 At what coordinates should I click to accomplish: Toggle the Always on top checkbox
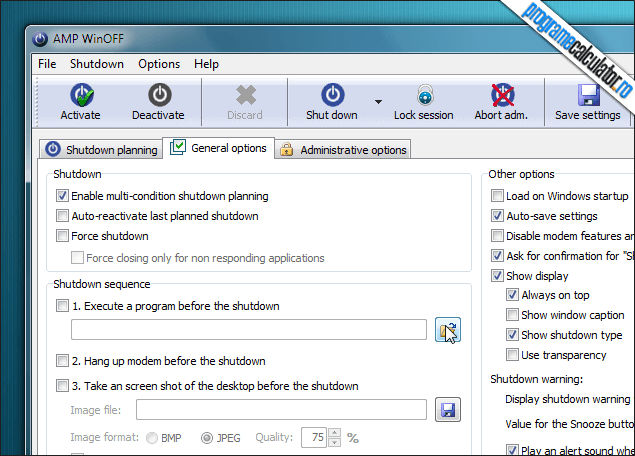point(512,295)
